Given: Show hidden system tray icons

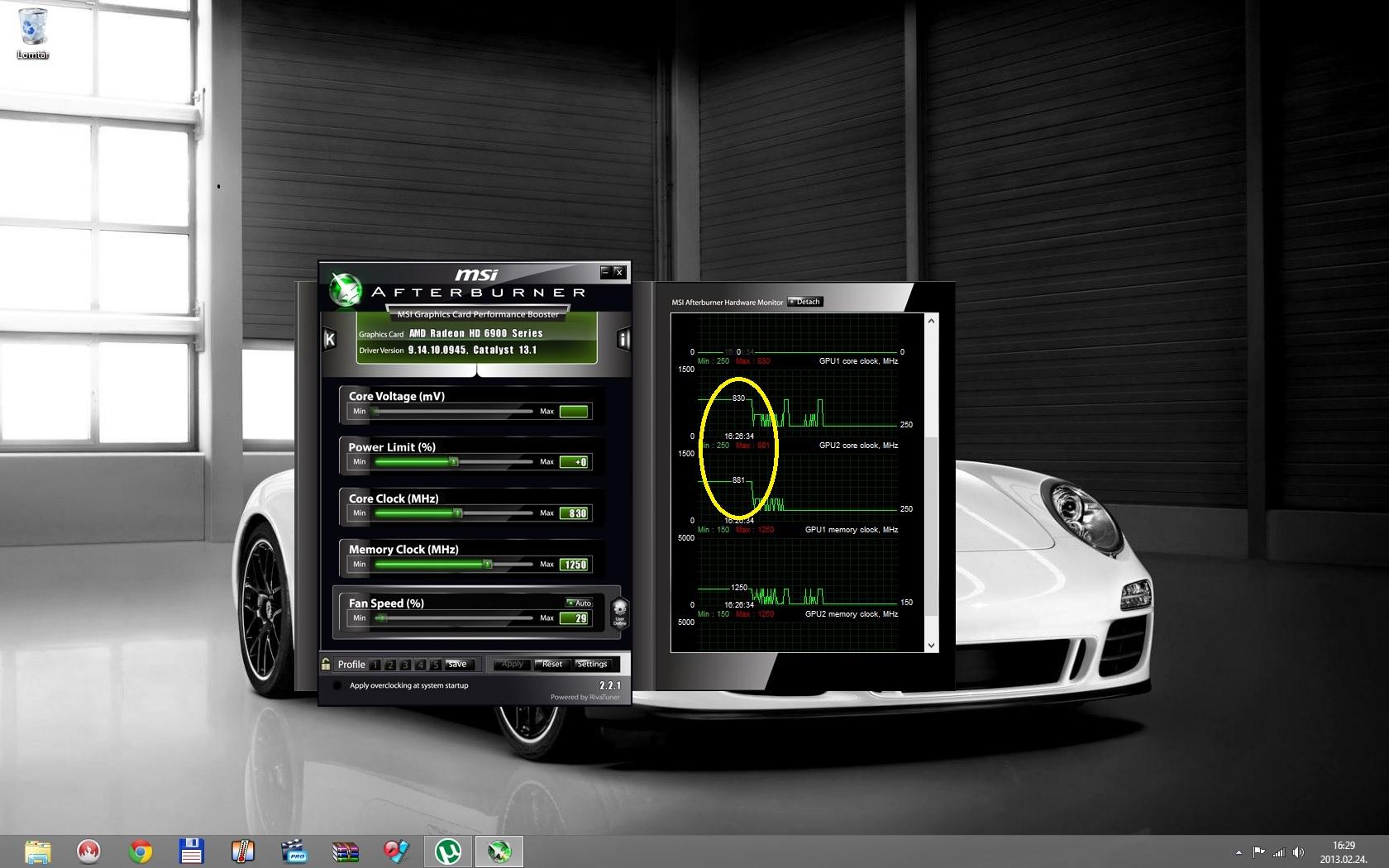Looking at the screenshot, I should tap(1239, 852).
